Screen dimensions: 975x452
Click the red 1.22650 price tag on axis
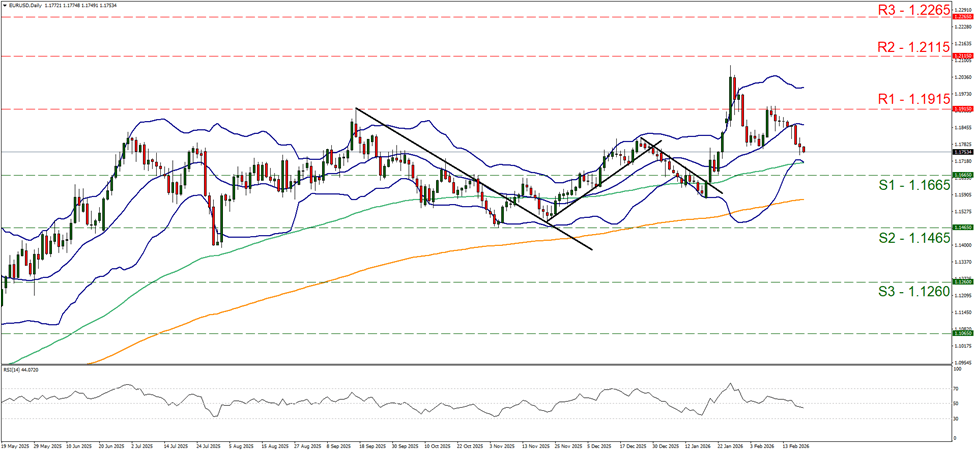(x=963, y=17)
